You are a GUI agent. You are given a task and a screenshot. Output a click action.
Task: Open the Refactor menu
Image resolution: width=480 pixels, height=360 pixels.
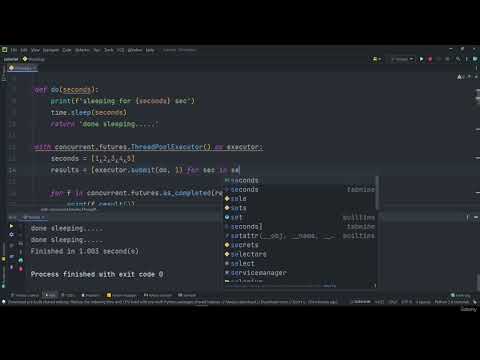pyautogui.click(x=82, y=50)
